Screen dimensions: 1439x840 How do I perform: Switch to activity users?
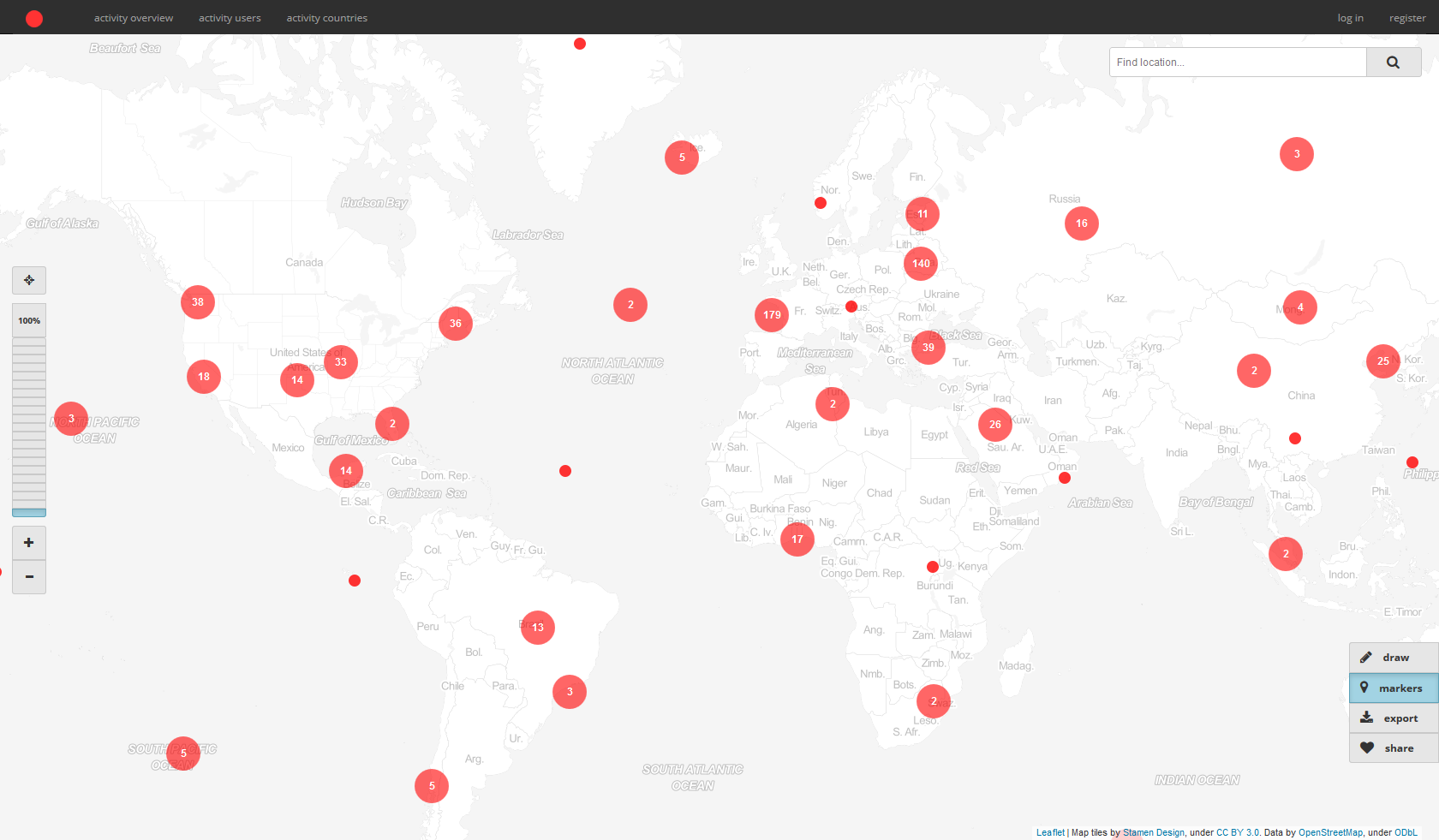click(x=230, y=17)
